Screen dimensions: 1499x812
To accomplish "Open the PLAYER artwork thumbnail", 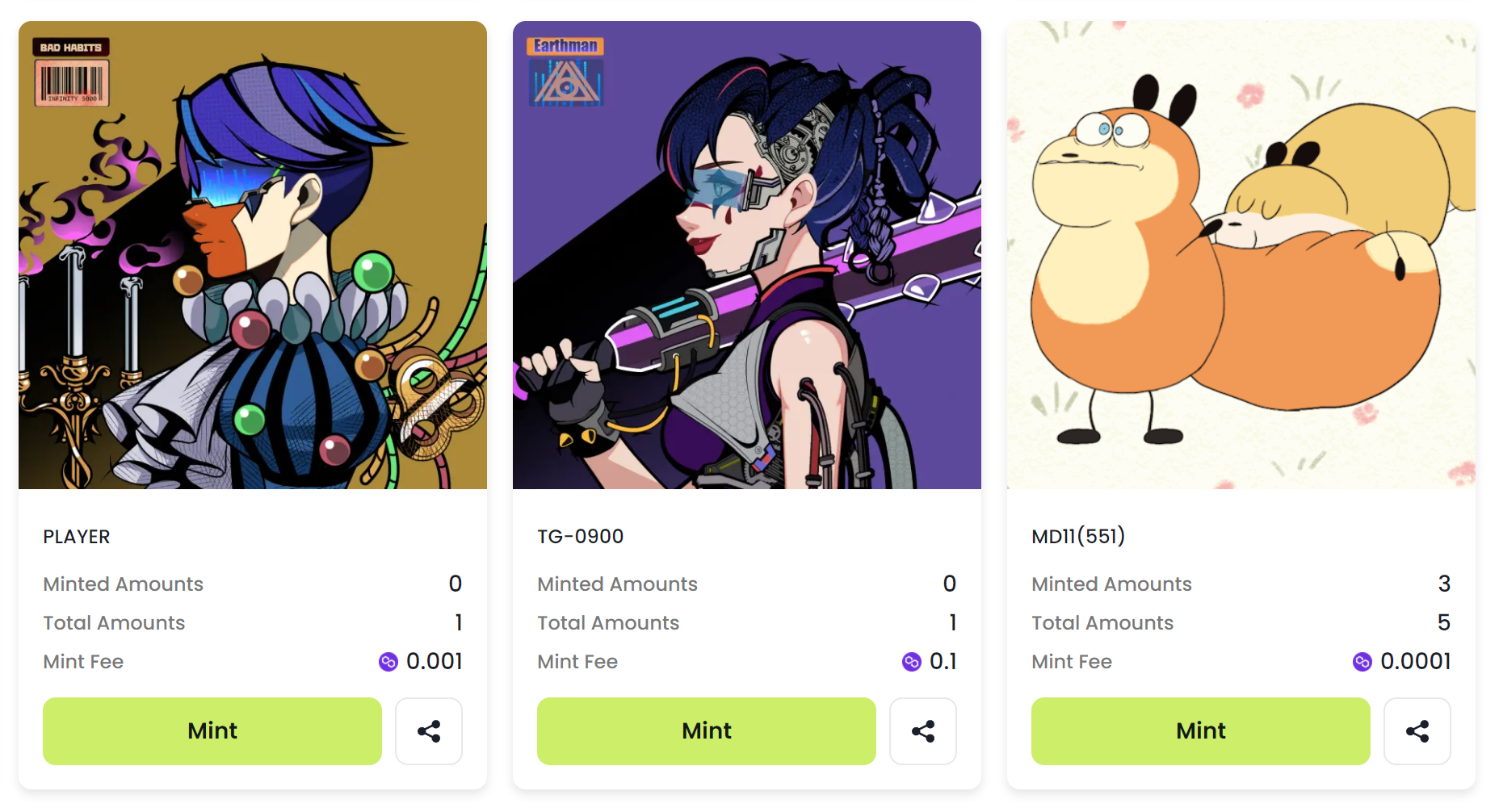I will pos(253,255).
